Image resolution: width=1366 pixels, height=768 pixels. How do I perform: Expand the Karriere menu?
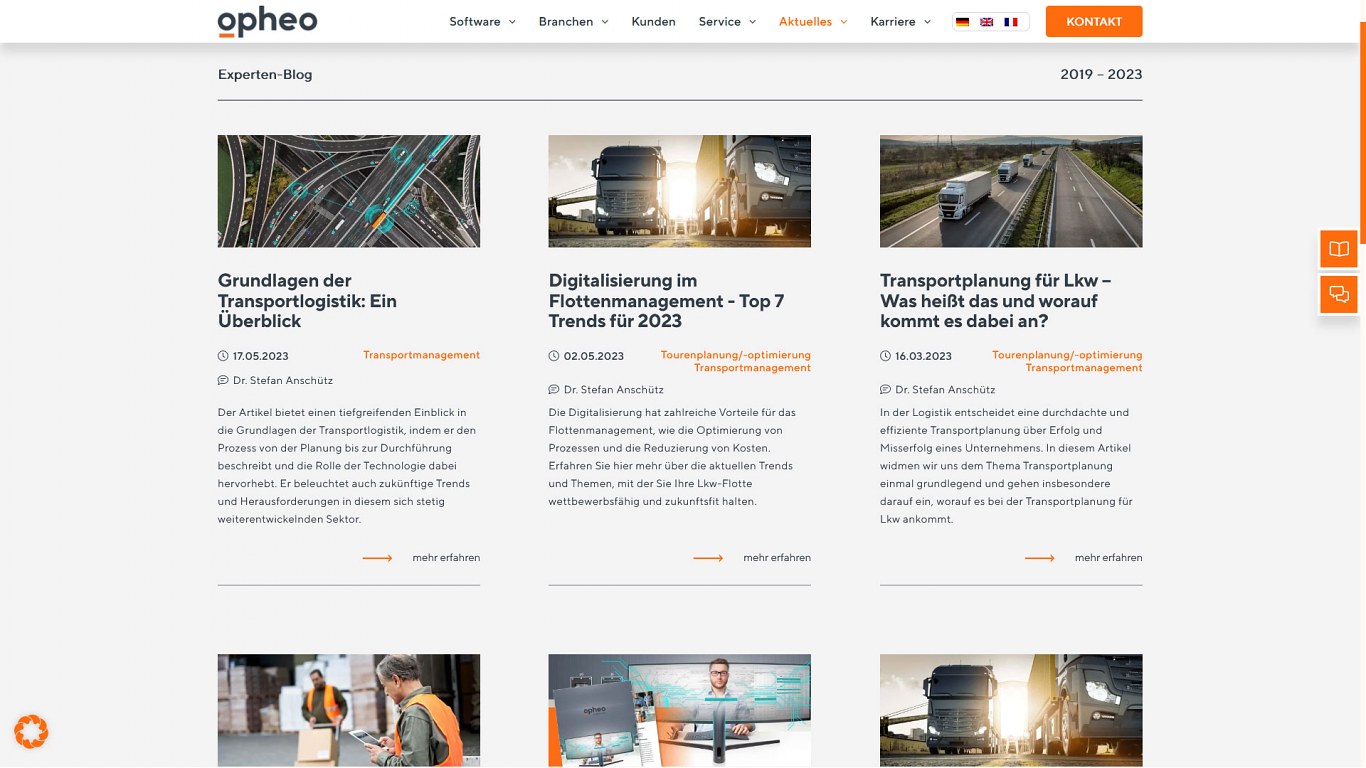(900, 22)
